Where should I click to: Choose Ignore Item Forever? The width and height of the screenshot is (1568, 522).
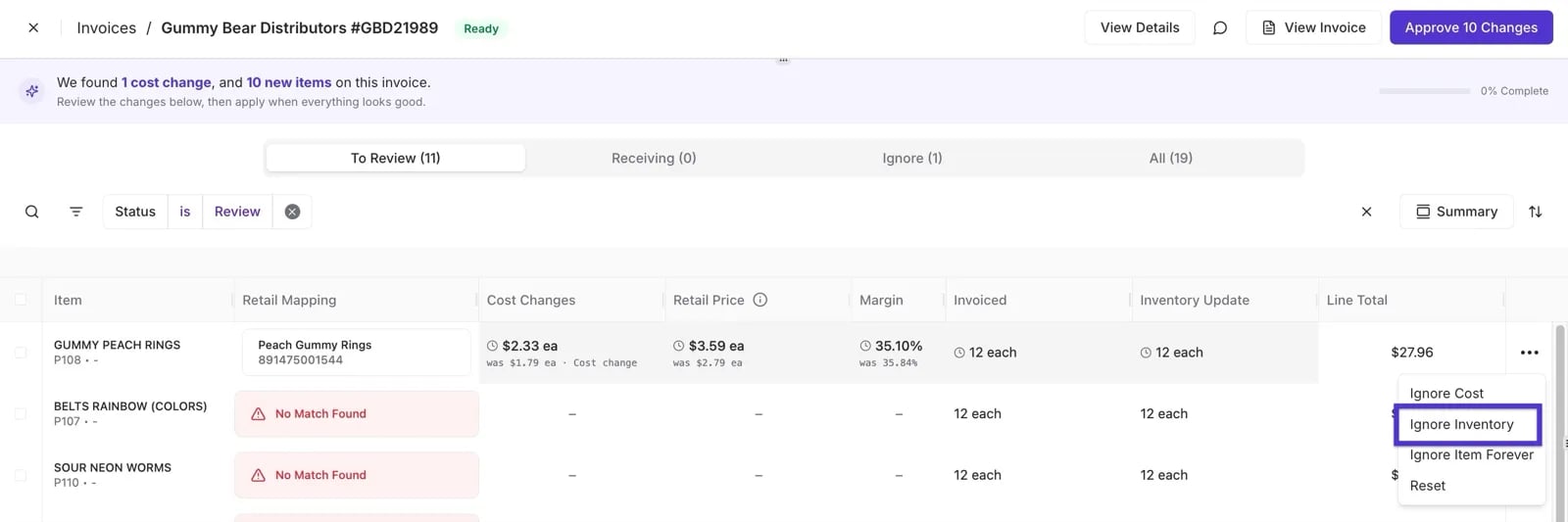(1471, 455)
